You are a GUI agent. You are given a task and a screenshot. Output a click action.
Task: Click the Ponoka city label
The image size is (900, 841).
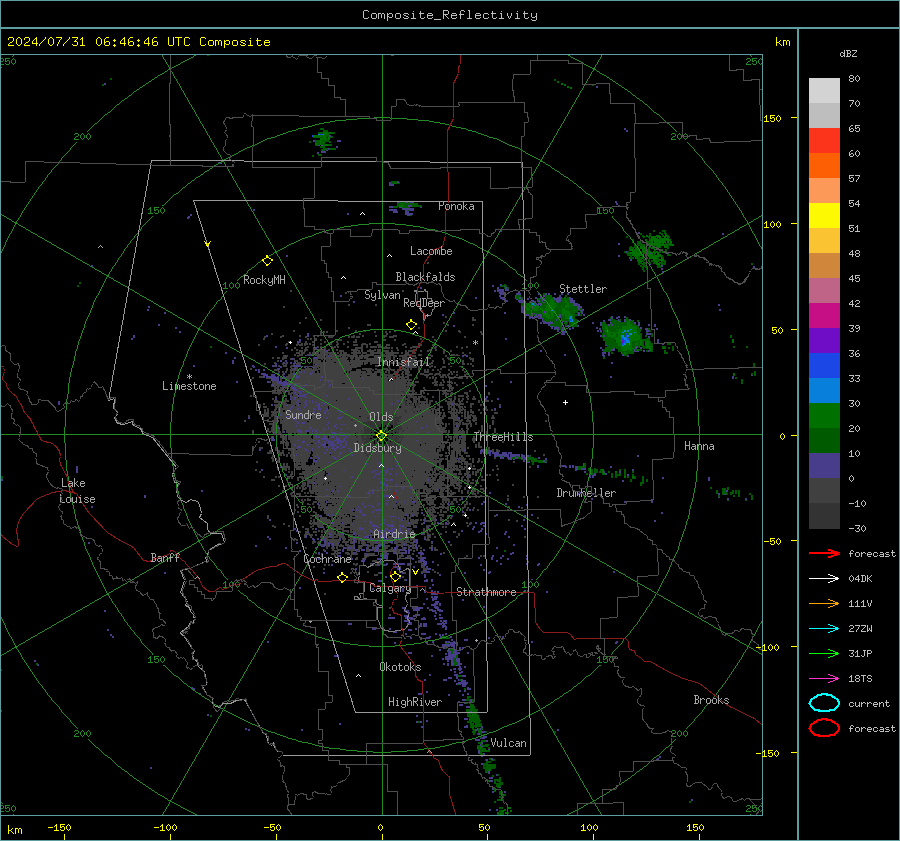456,206
